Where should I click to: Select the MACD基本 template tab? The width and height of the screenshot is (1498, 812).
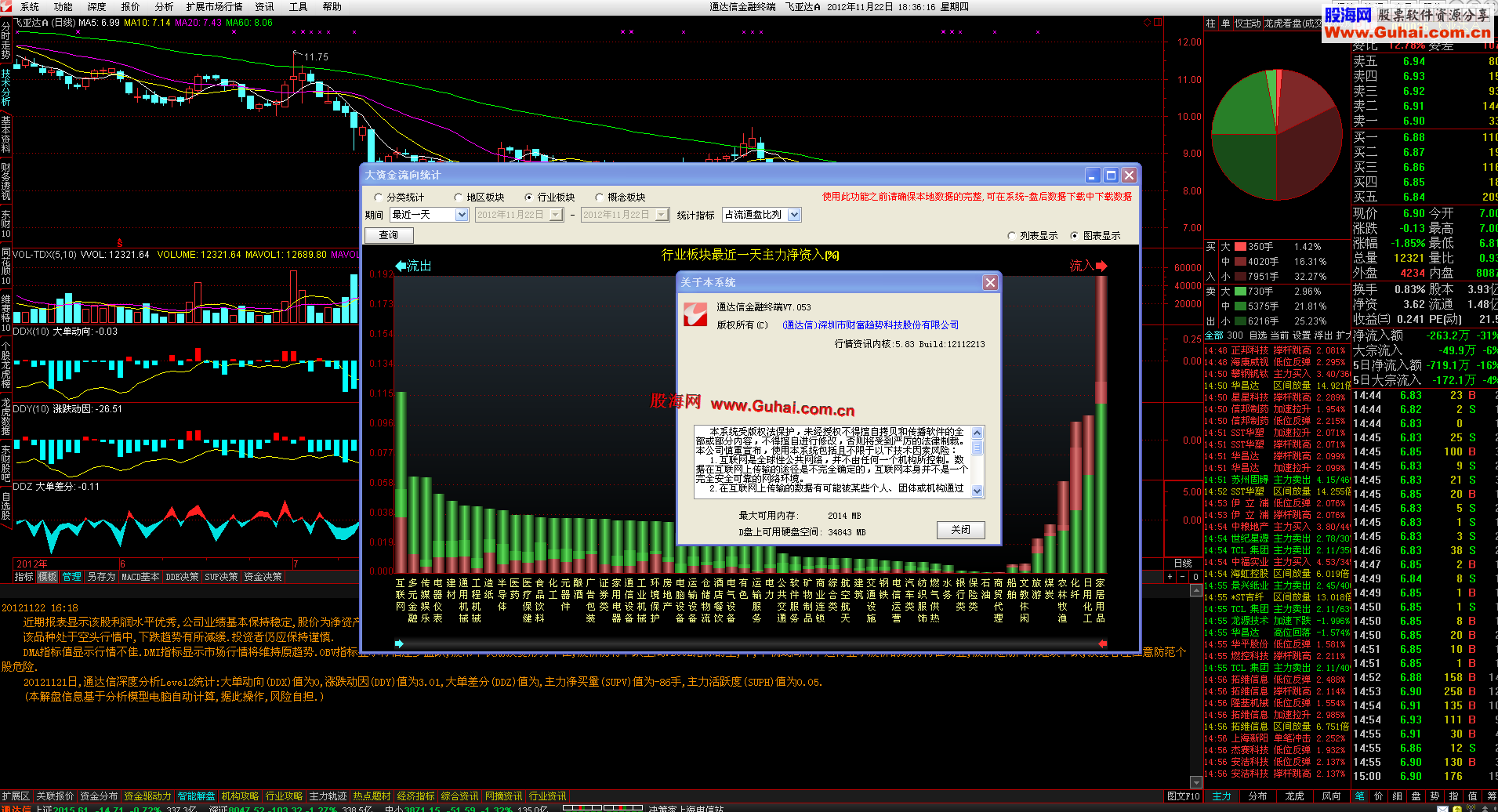141,577
